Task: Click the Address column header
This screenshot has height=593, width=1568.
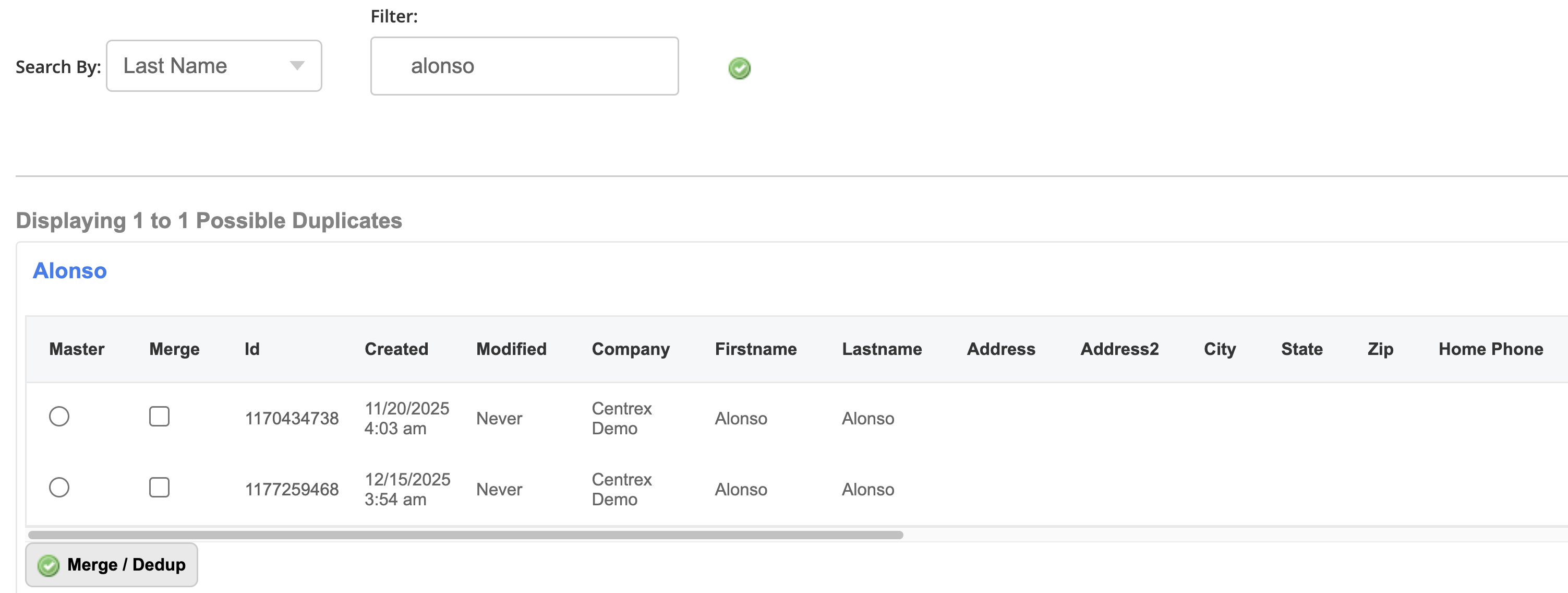Action: tap(1000, 349)
